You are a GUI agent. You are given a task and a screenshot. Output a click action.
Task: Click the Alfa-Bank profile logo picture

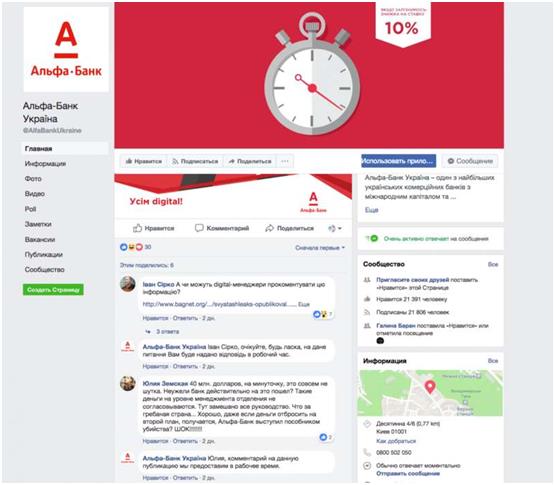coord(66,49)
